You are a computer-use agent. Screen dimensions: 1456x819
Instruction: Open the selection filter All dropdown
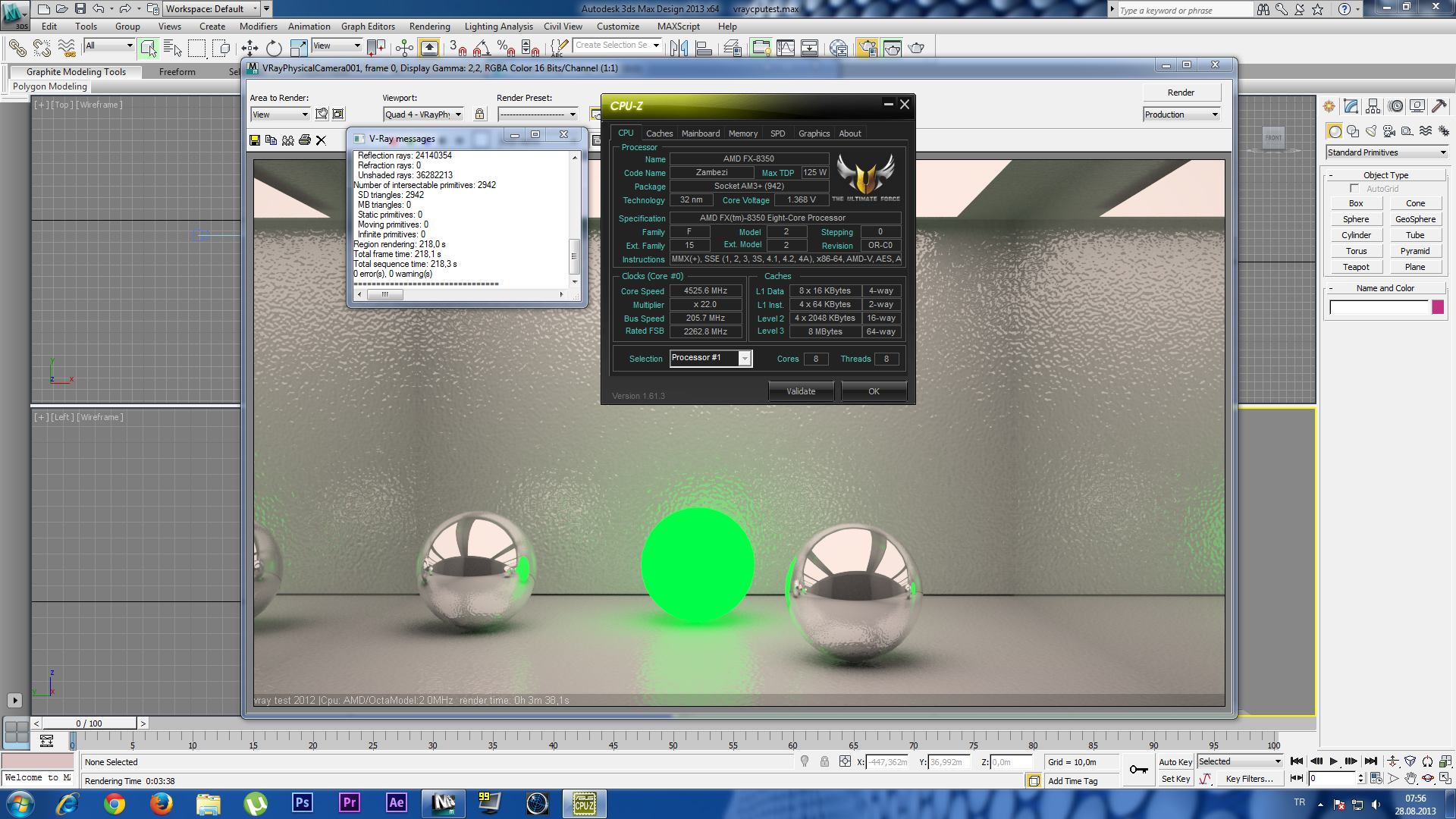(x=109, y=45)
